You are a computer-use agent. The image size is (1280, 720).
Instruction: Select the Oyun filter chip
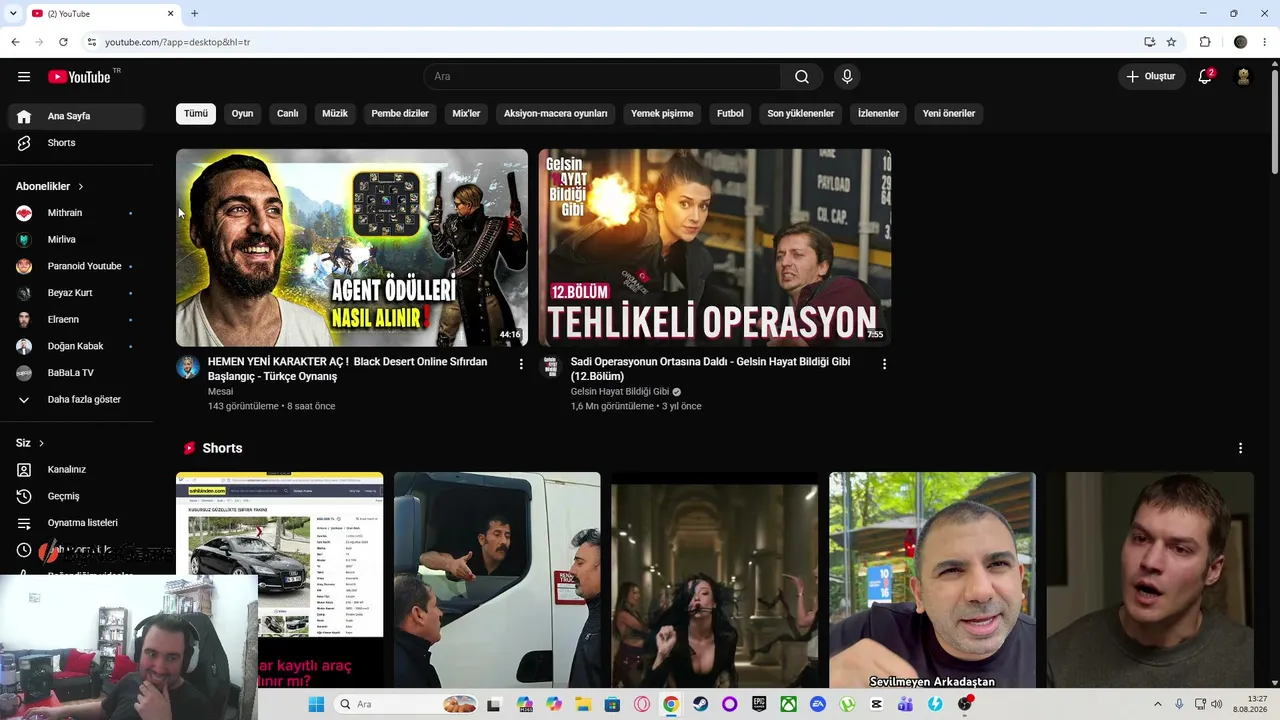(x=243, y=114)
